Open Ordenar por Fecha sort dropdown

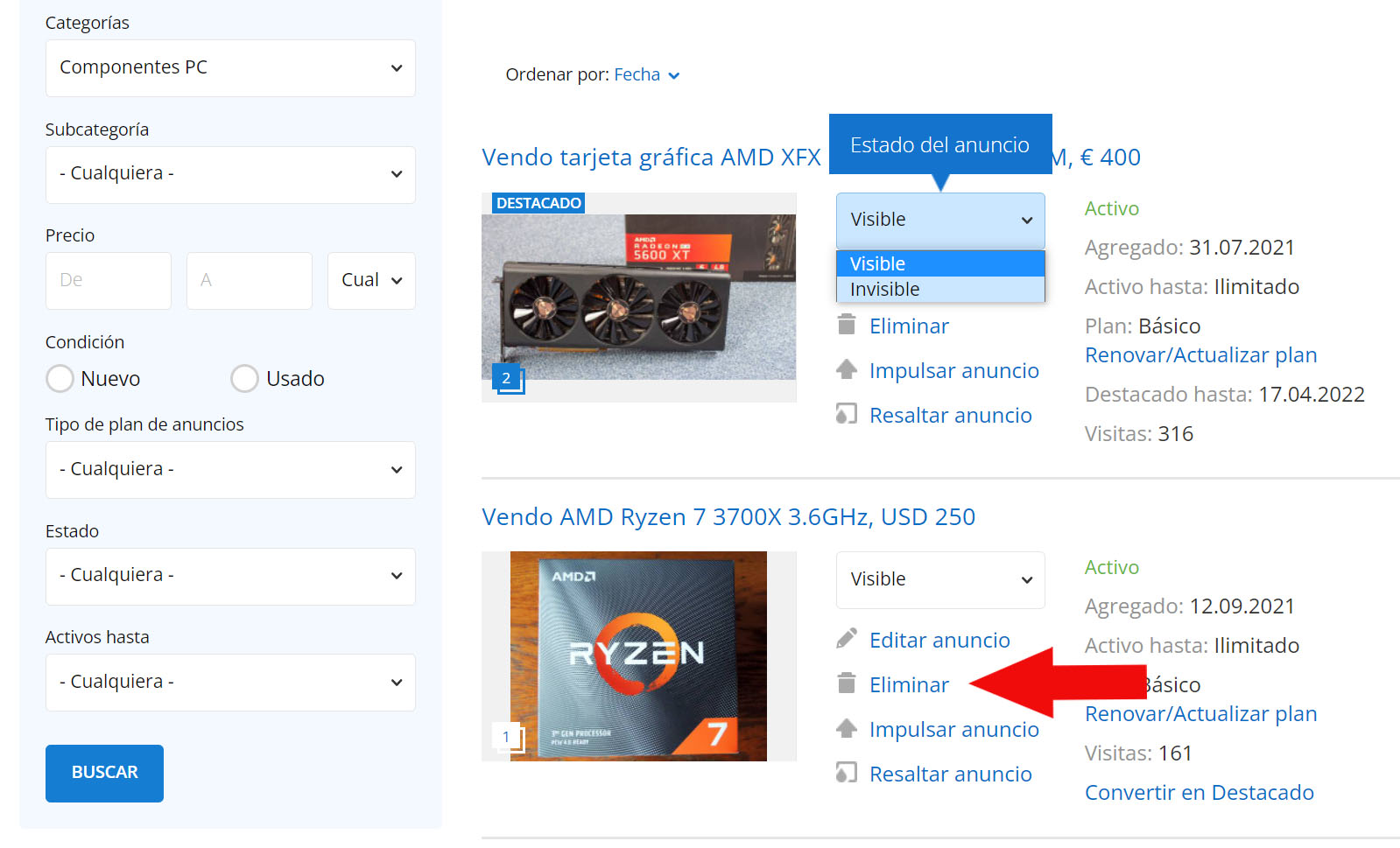(647, 75)
